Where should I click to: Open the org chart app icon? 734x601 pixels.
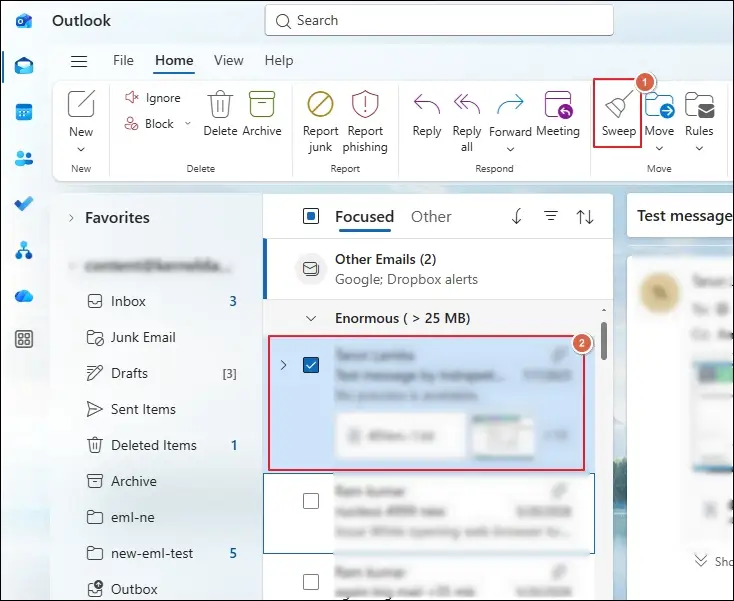point(24,250)
